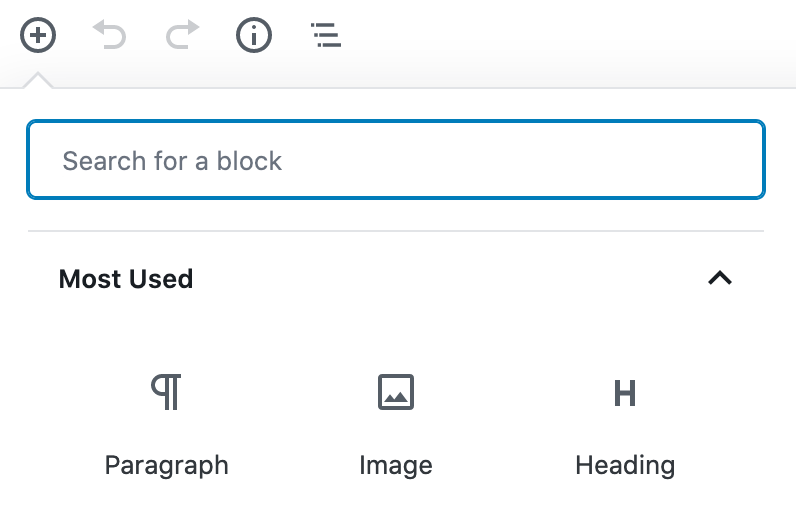
Task: Click the pilcrow Paragraph icon
Action: (166, 392)
